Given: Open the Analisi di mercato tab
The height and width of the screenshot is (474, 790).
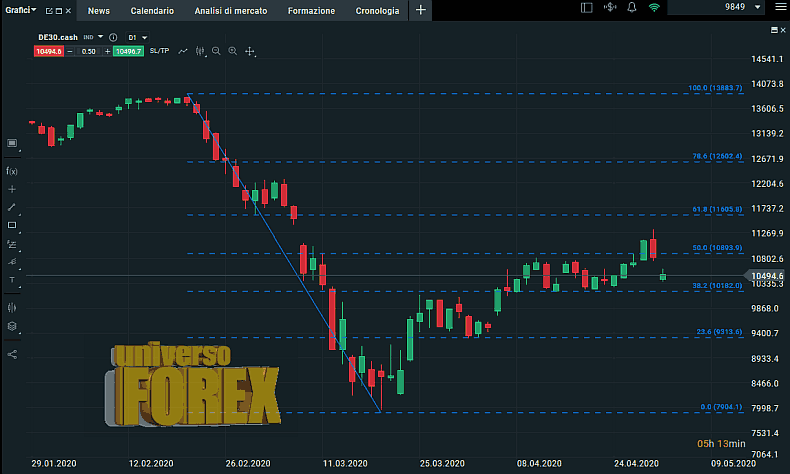Looking at the screenshot, I should click(230, 10).
